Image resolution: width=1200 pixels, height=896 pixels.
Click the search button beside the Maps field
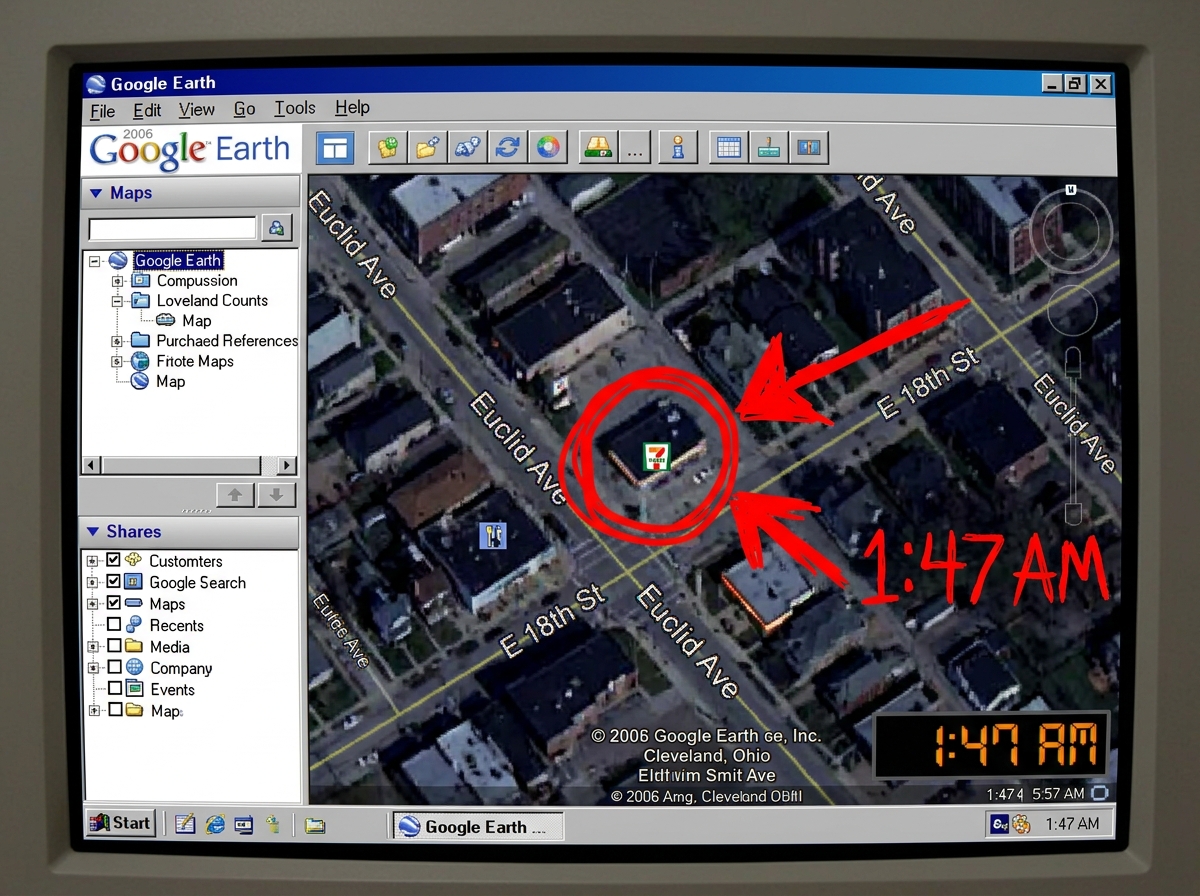(x=277, y=228)
